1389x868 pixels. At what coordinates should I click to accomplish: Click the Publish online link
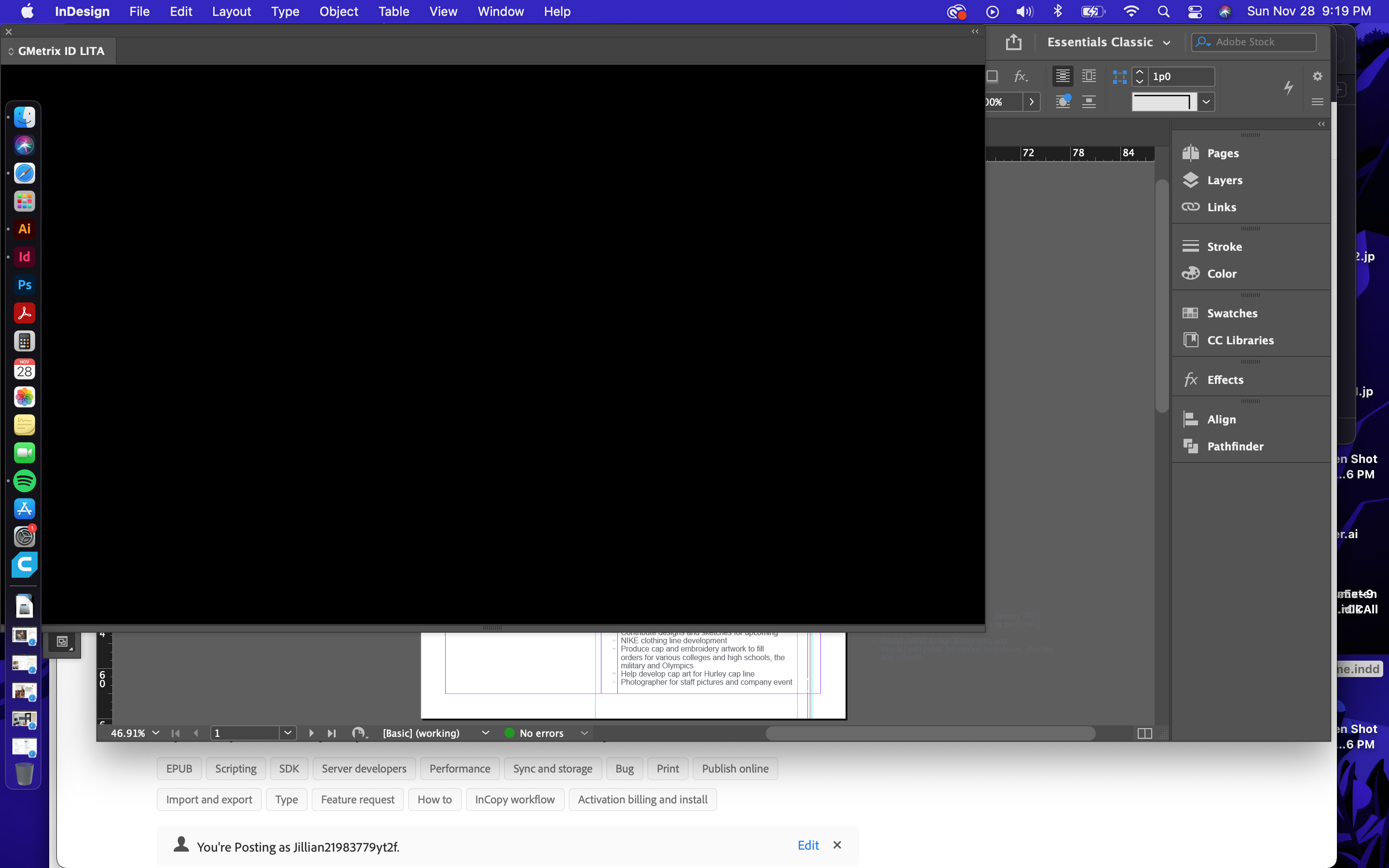click(x=735, y=768)
